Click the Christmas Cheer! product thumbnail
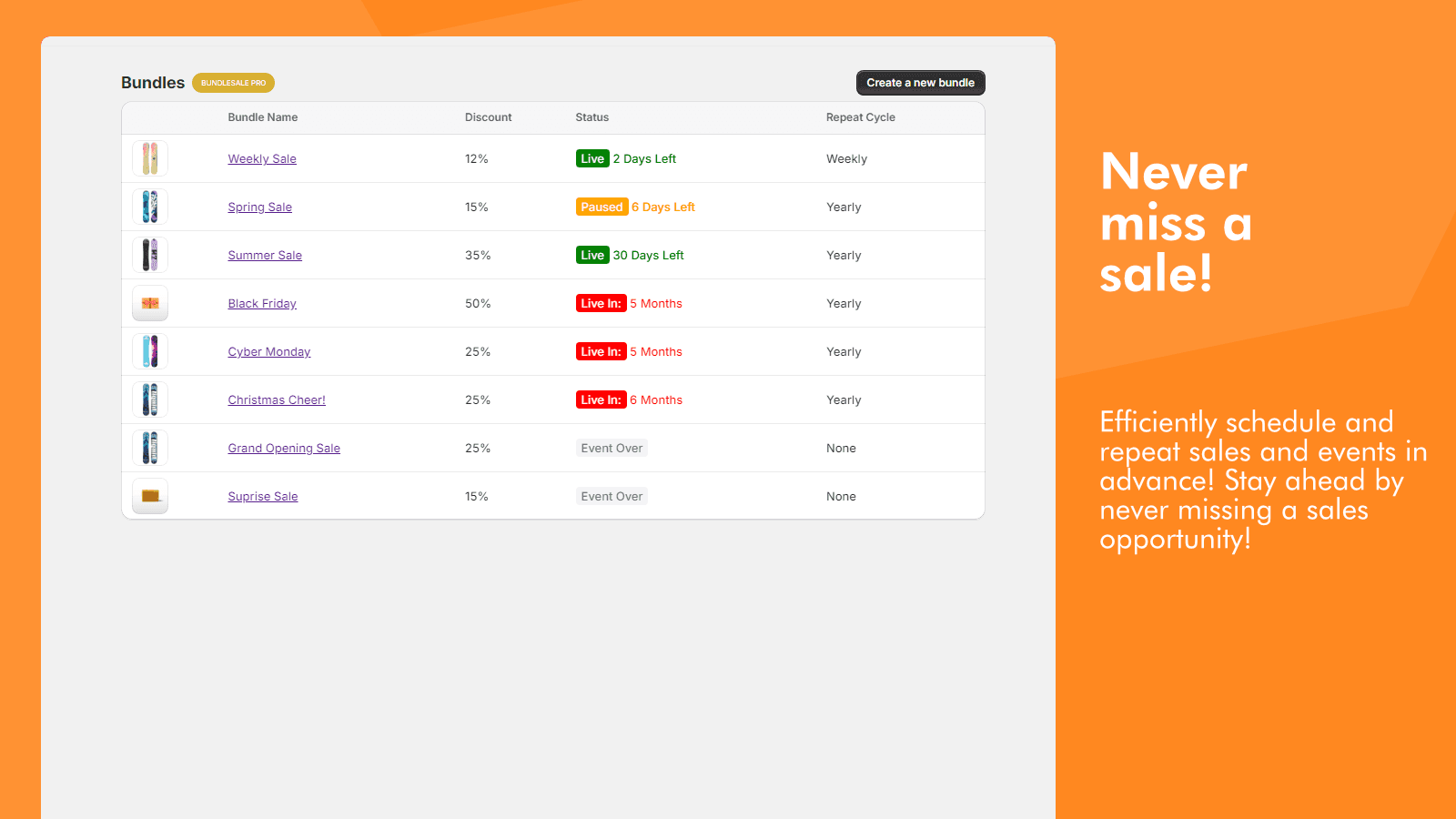The width and height of the screenshot is (1456, 819). (x=150, y=399)
